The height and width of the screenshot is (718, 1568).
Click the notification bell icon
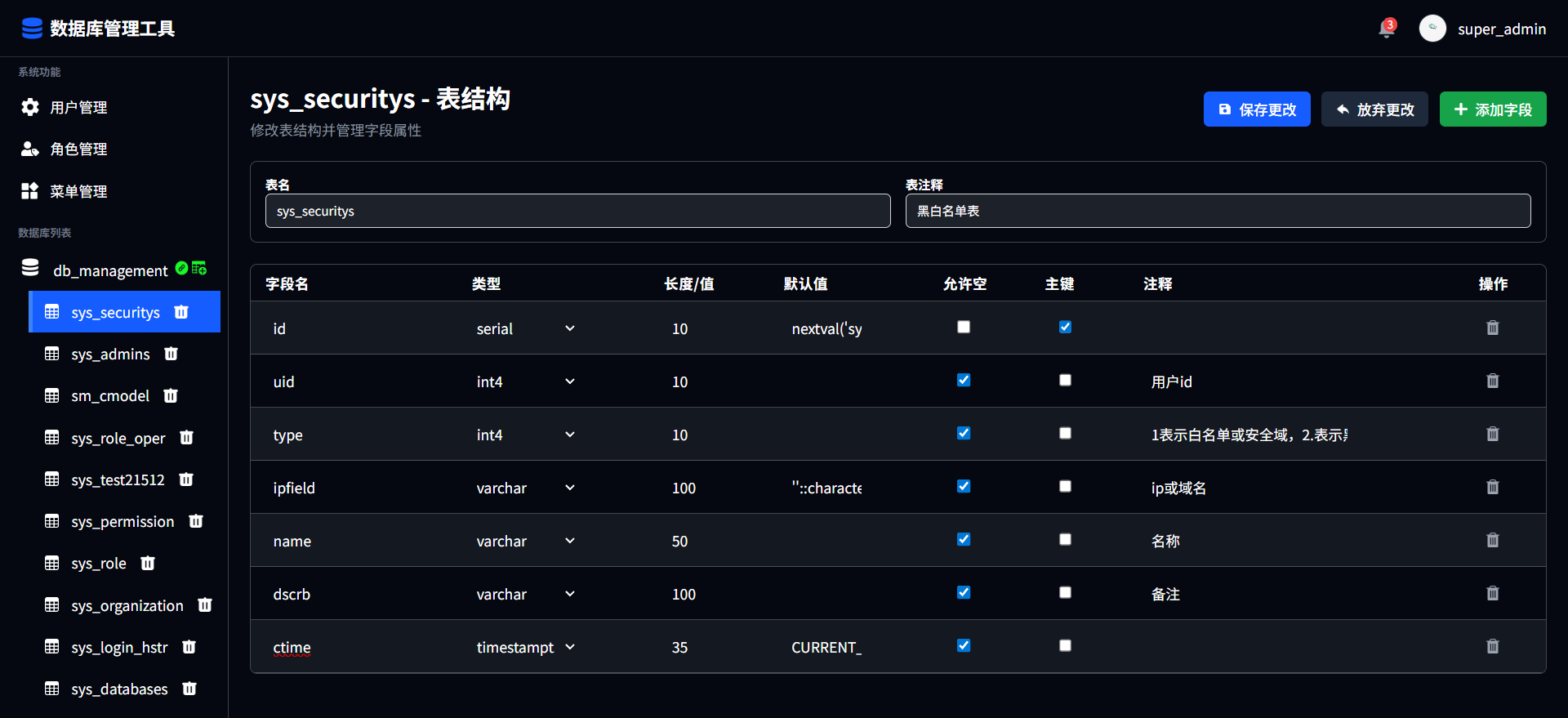coord(1386,29)
